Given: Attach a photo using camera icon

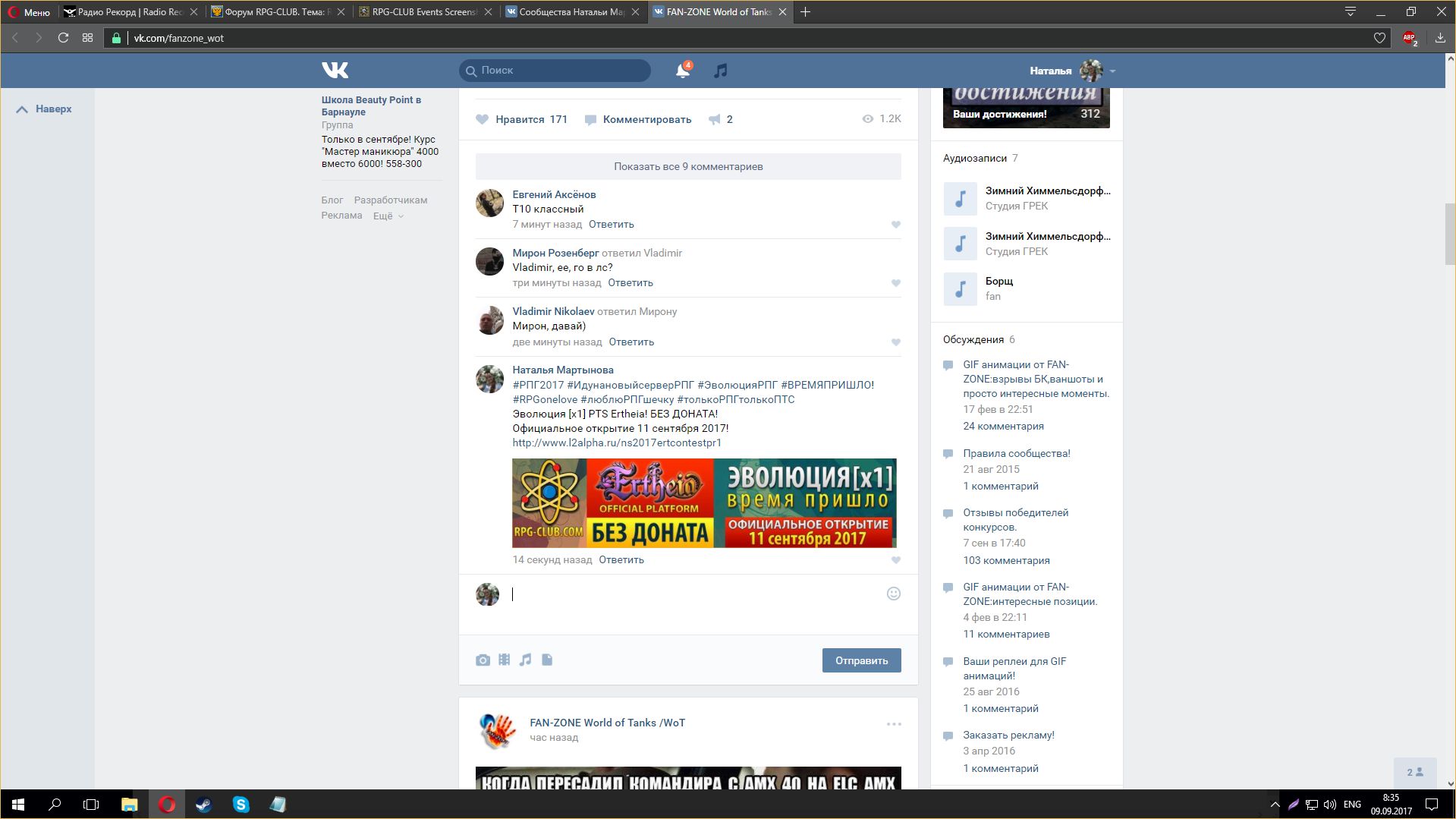Looking at the screenshot, I should [483, 660].
